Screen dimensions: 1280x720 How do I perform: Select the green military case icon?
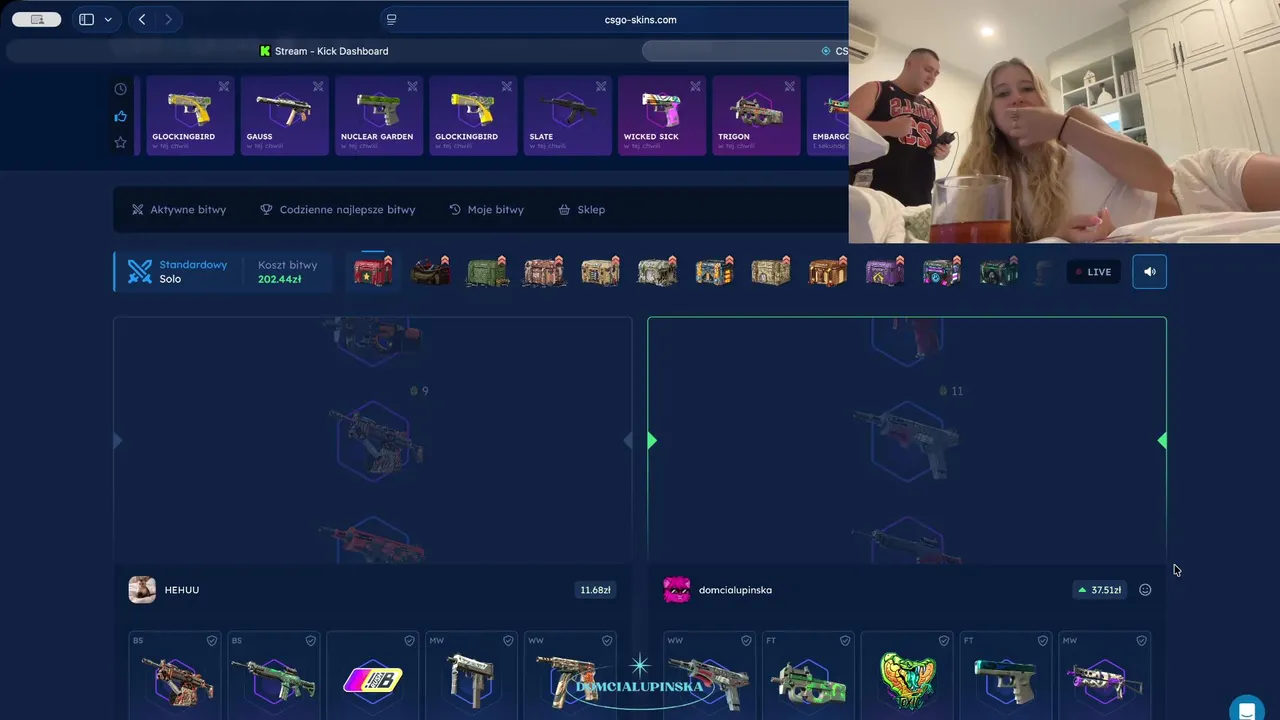coord(487,271)
